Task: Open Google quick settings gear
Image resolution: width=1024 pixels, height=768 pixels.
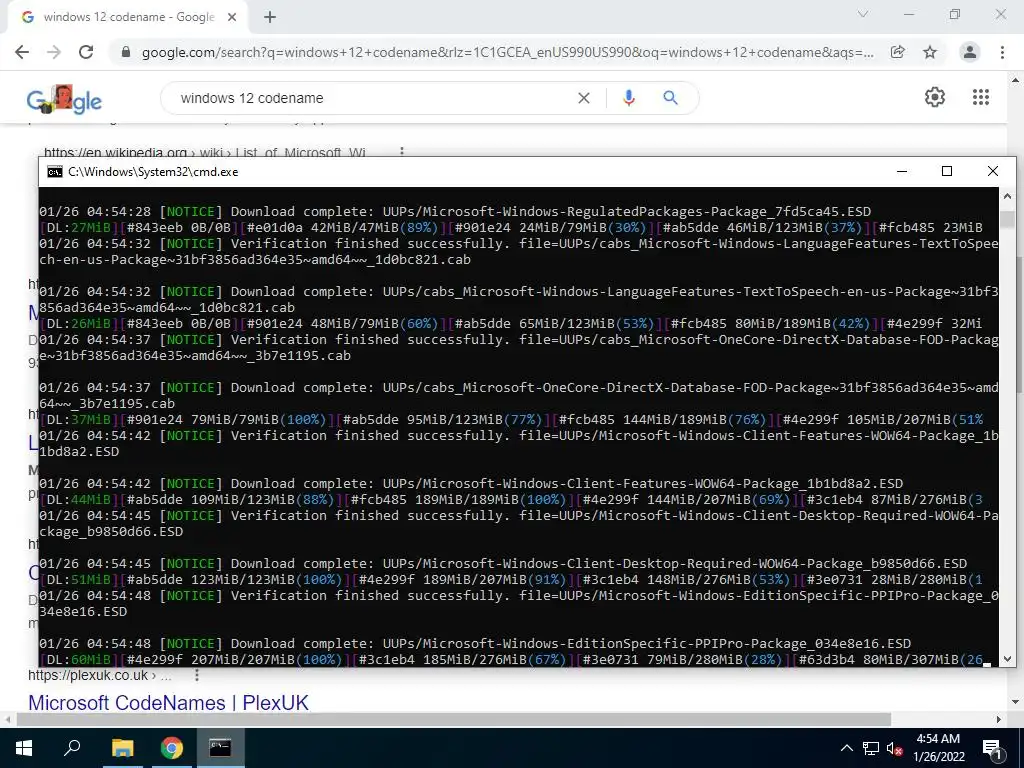Action: pos(935,97)
